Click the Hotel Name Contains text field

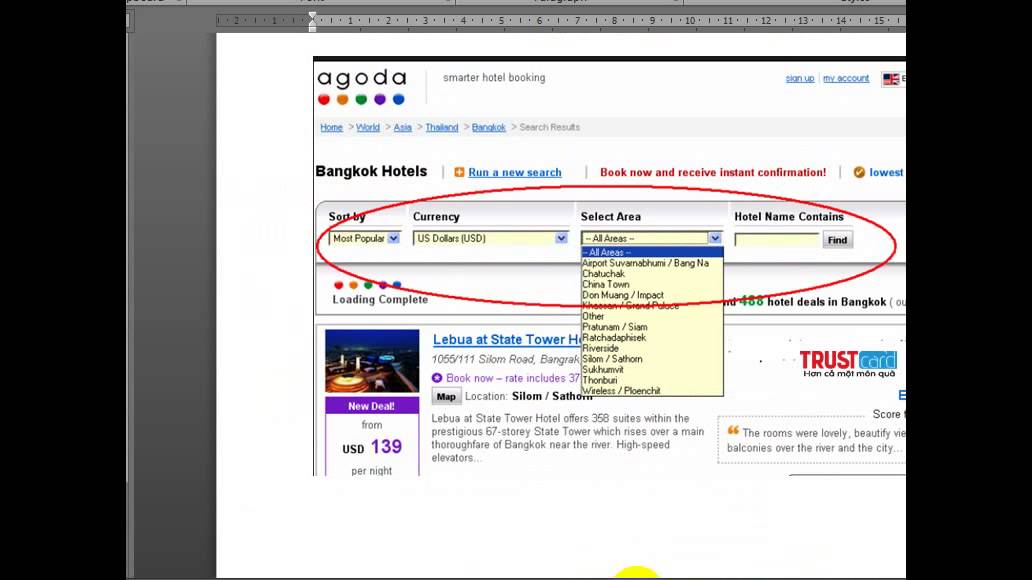coord(777,240)
